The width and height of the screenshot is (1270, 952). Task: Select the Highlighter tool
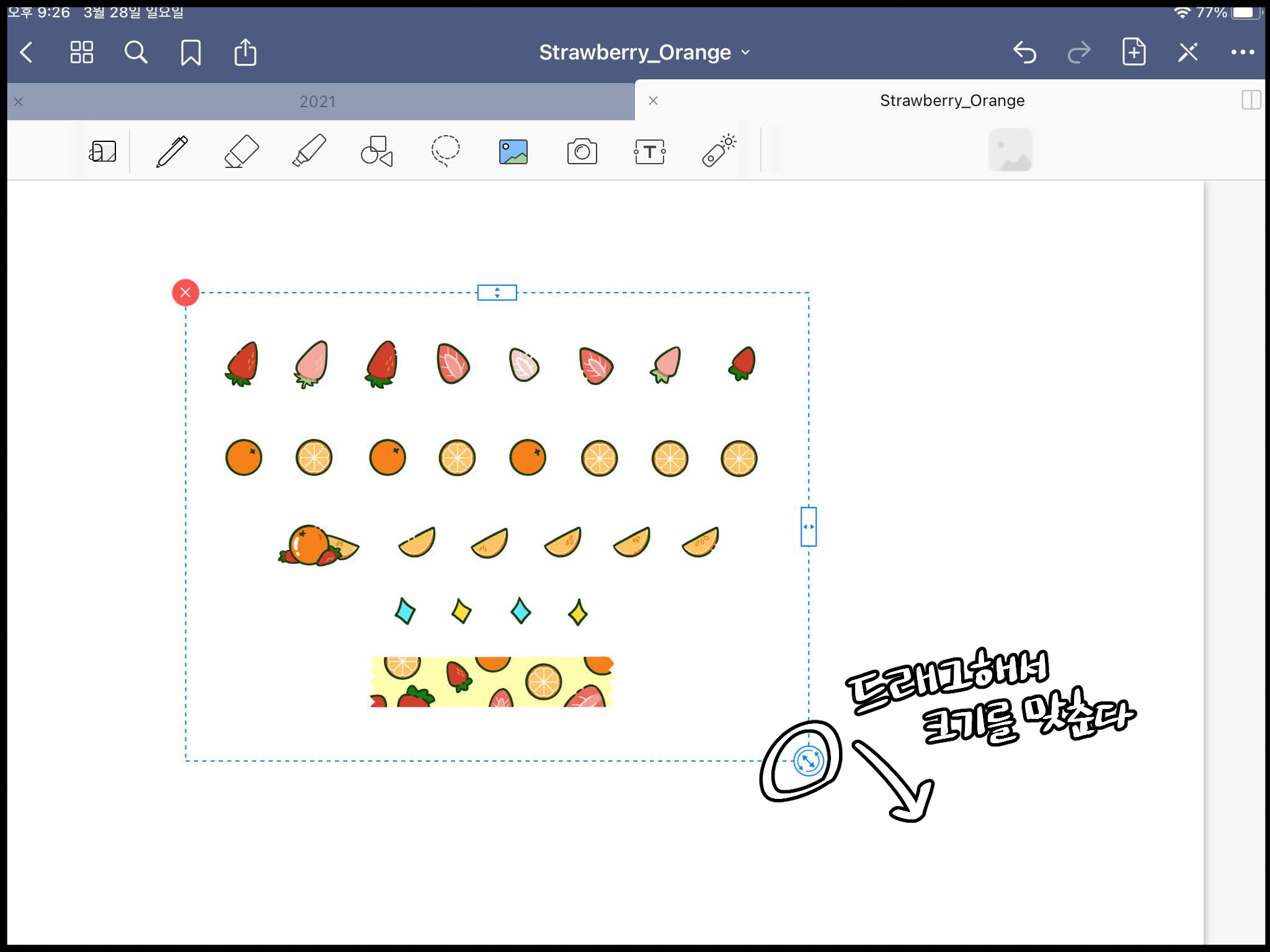(x=309, y=151)
